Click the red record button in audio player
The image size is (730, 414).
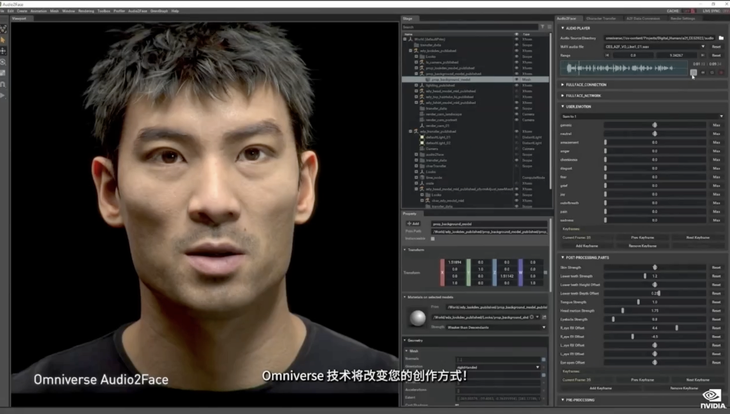click(721, 72)
